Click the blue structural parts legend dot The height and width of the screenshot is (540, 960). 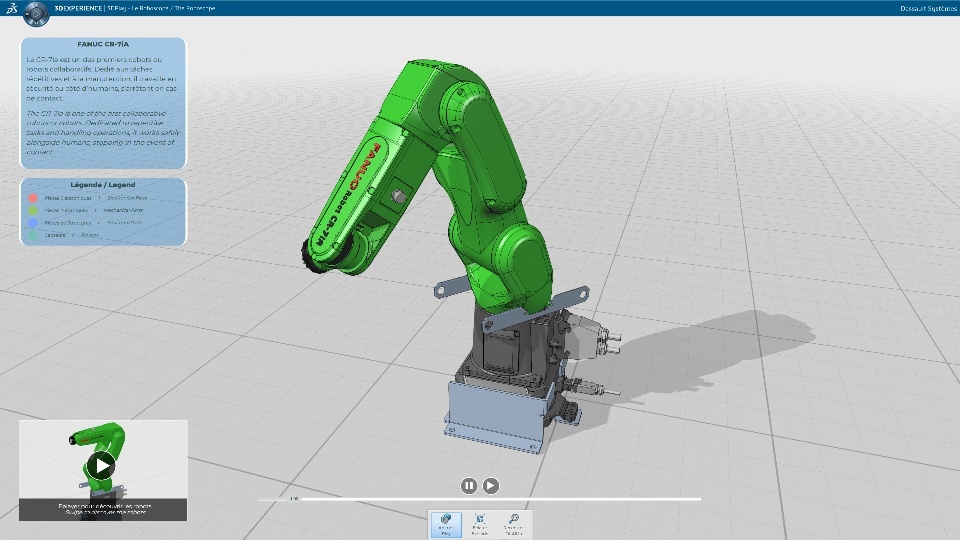pyautogui.click(x=33, y=223)
